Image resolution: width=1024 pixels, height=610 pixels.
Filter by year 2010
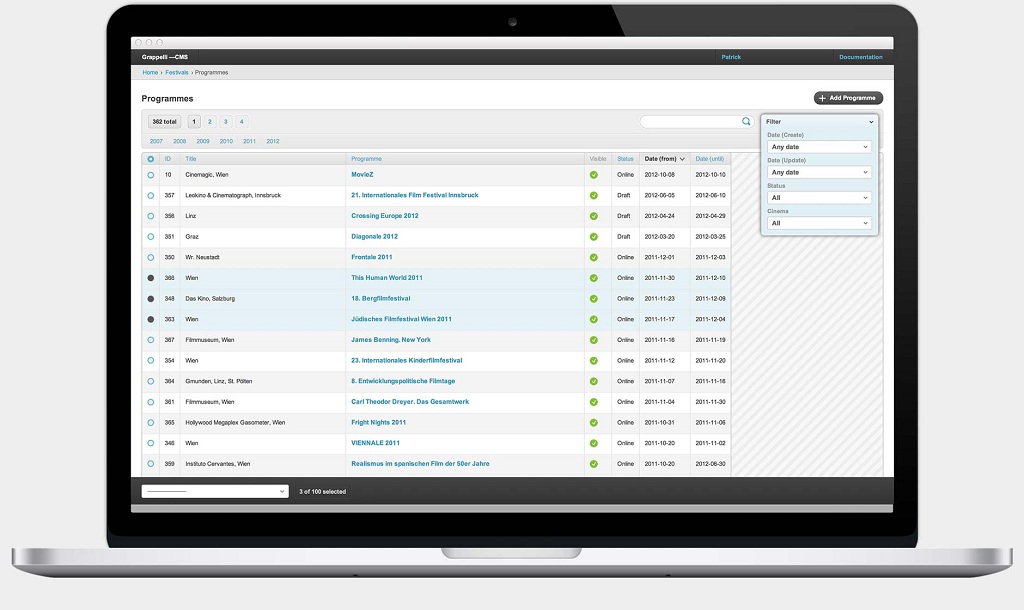[226, 141]
